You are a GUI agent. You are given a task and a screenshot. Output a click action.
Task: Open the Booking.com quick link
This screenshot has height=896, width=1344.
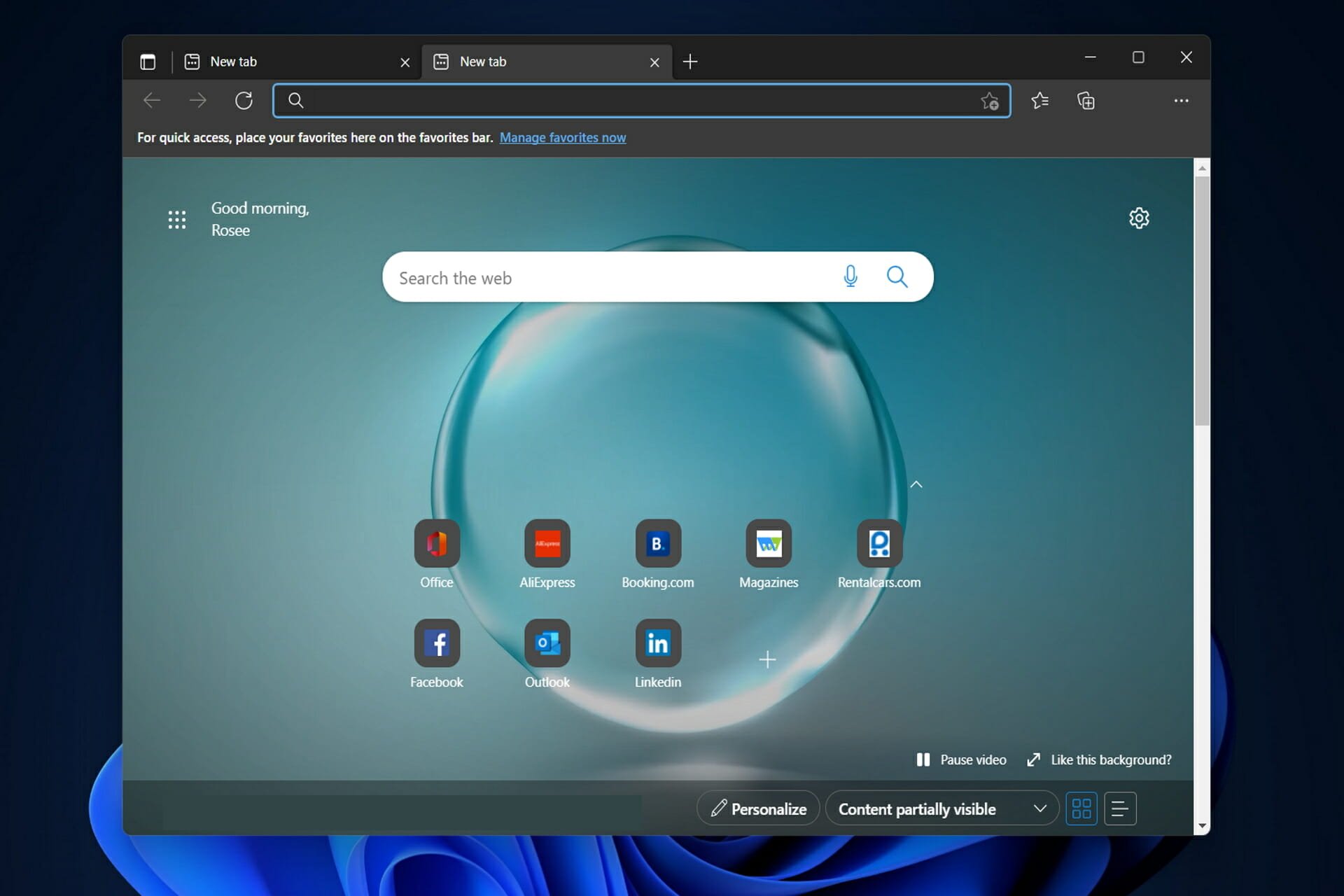tap(658, 554)
